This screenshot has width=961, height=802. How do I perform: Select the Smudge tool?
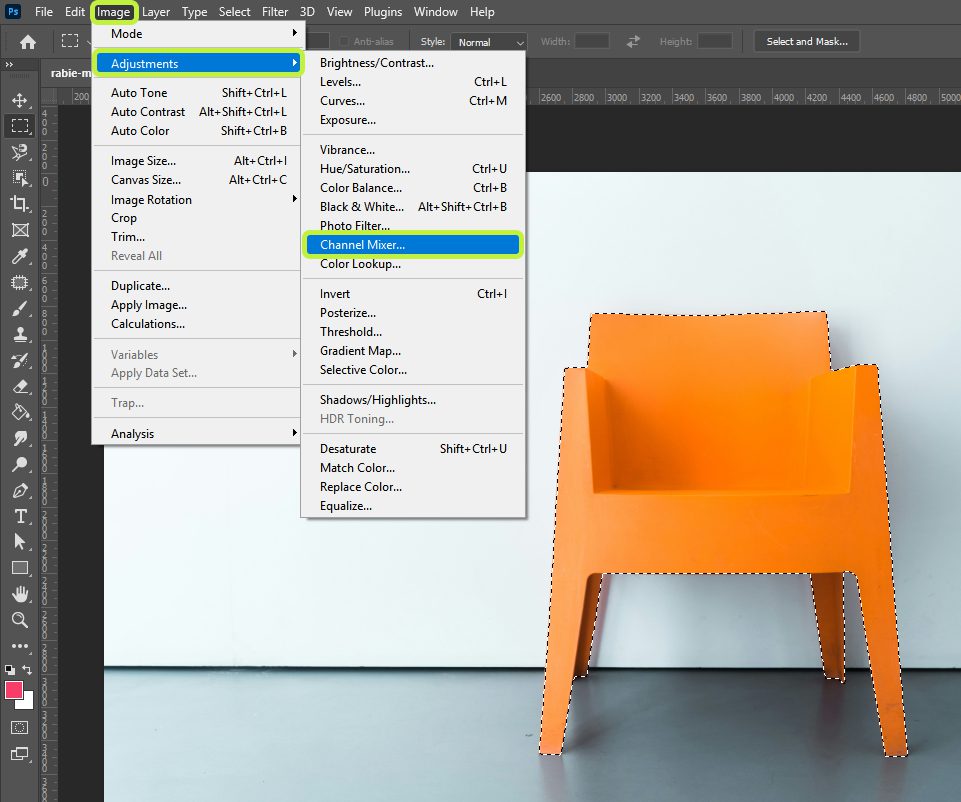click(x=20, y=438)
